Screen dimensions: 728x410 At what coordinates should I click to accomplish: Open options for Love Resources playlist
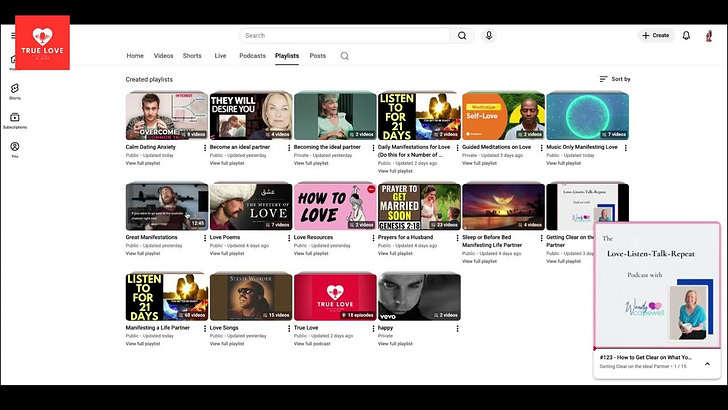click(373, 238)
